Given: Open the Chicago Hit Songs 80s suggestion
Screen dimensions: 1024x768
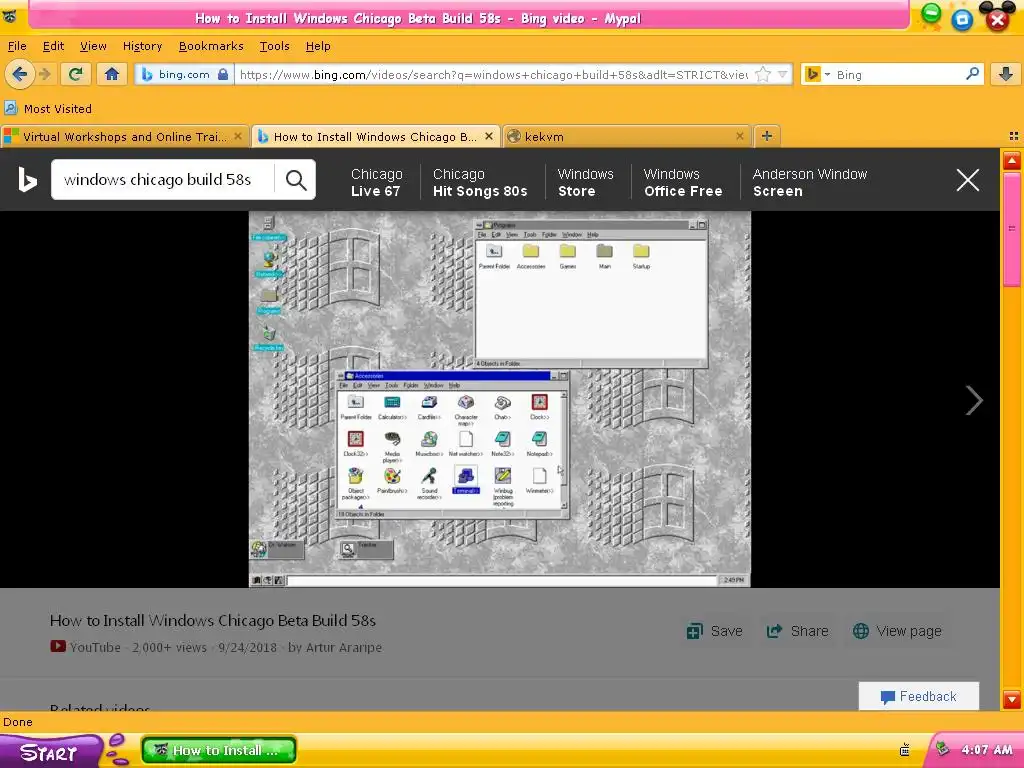Looking at the screenshot, I should tap(479, 182).
